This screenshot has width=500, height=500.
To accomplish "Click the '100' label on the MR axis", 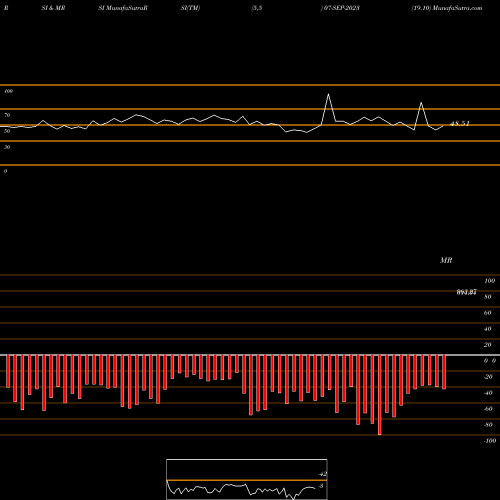I will coord(490,281).
